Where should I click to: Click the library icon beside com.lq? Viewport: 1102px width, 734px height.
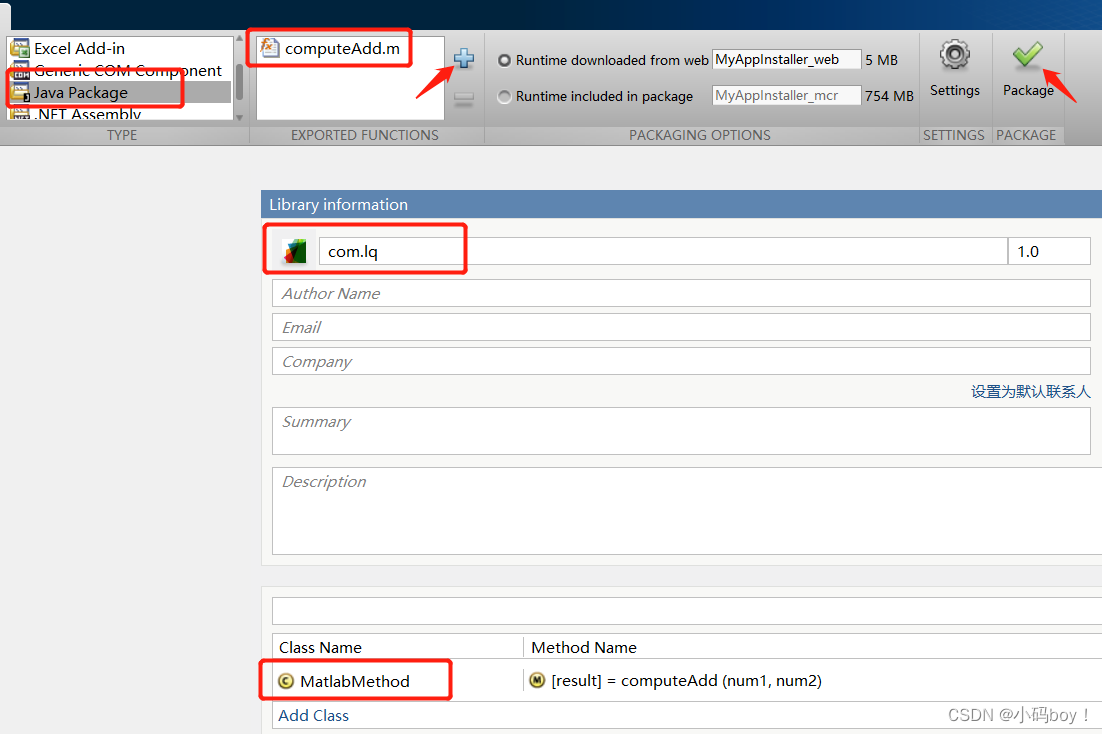294,252
